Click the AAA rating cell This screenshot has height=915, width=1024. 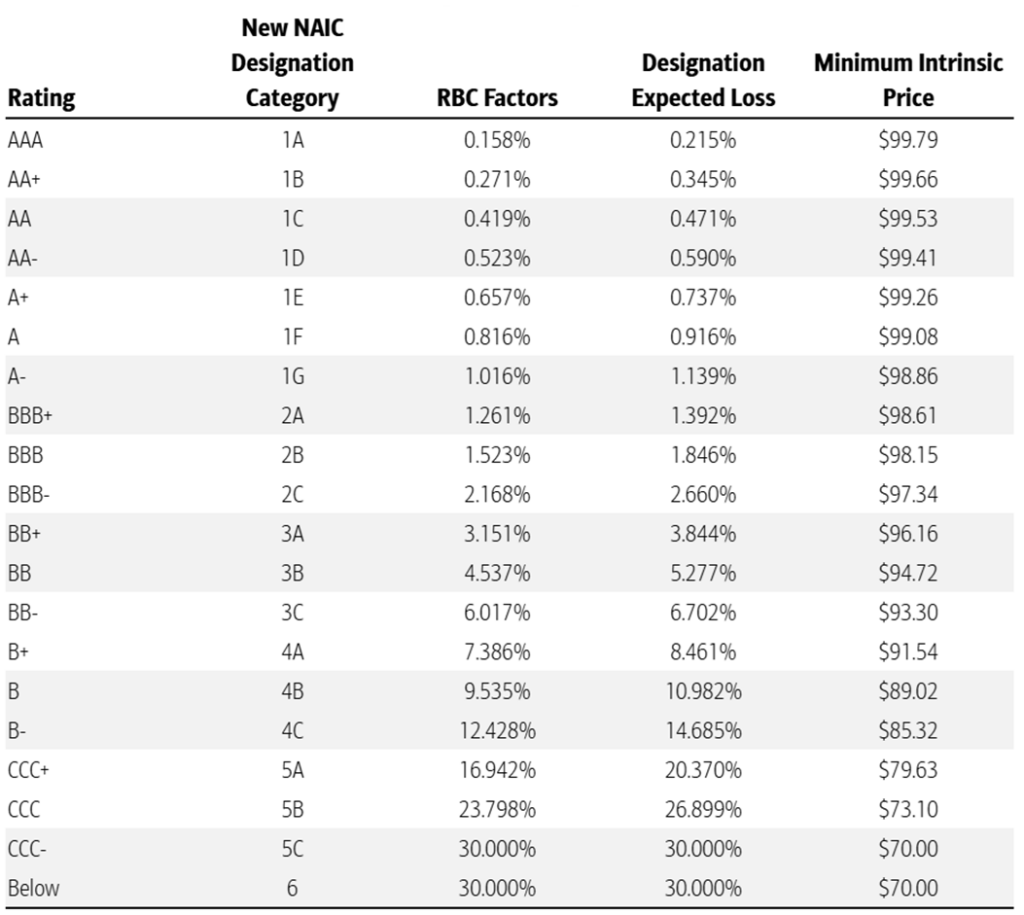[25, 140]
